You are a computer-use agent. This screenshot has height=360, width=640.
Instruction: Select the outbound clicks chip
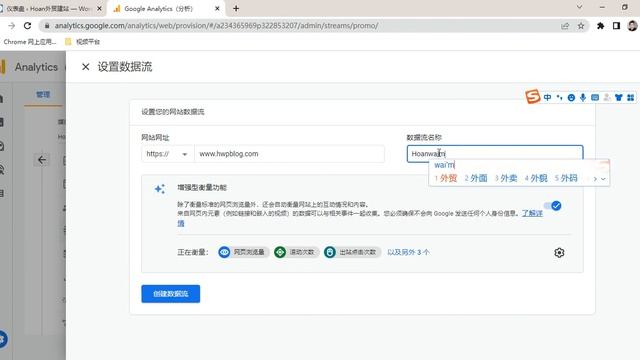click(x=352, y=252)
